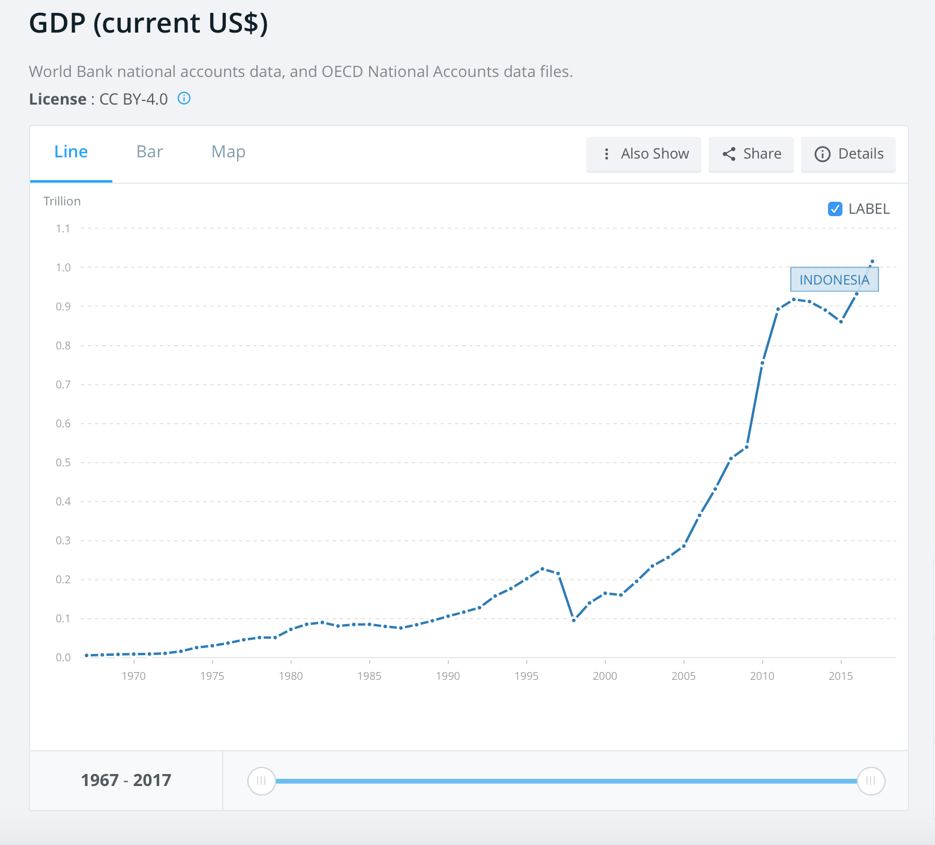
Task: Select the Line tab
Action: pos(71,152)
